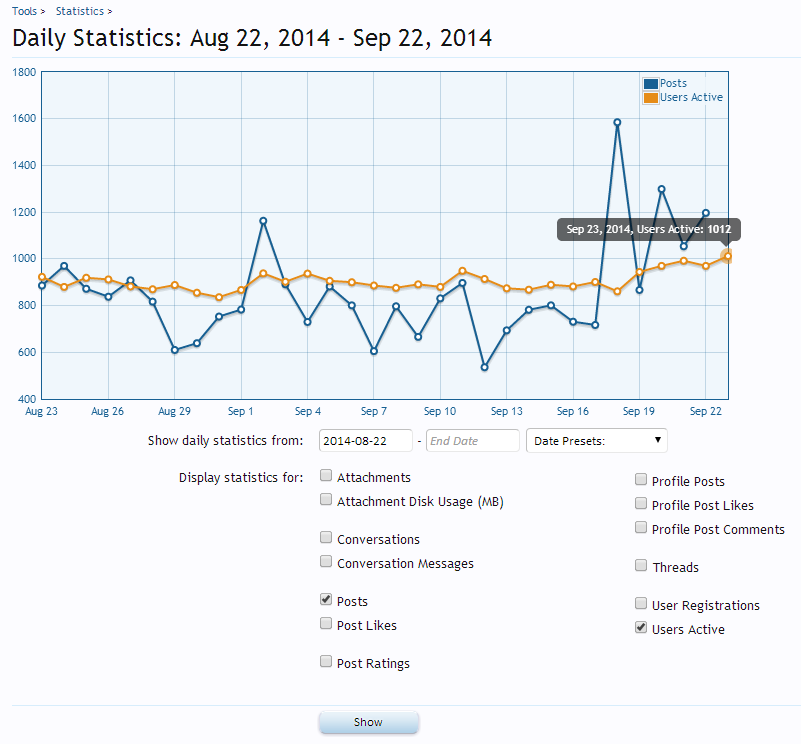Focus the start date field 2014-08-22
The width and height of the screenshot is (801, 744).
[x=365, y=440]
